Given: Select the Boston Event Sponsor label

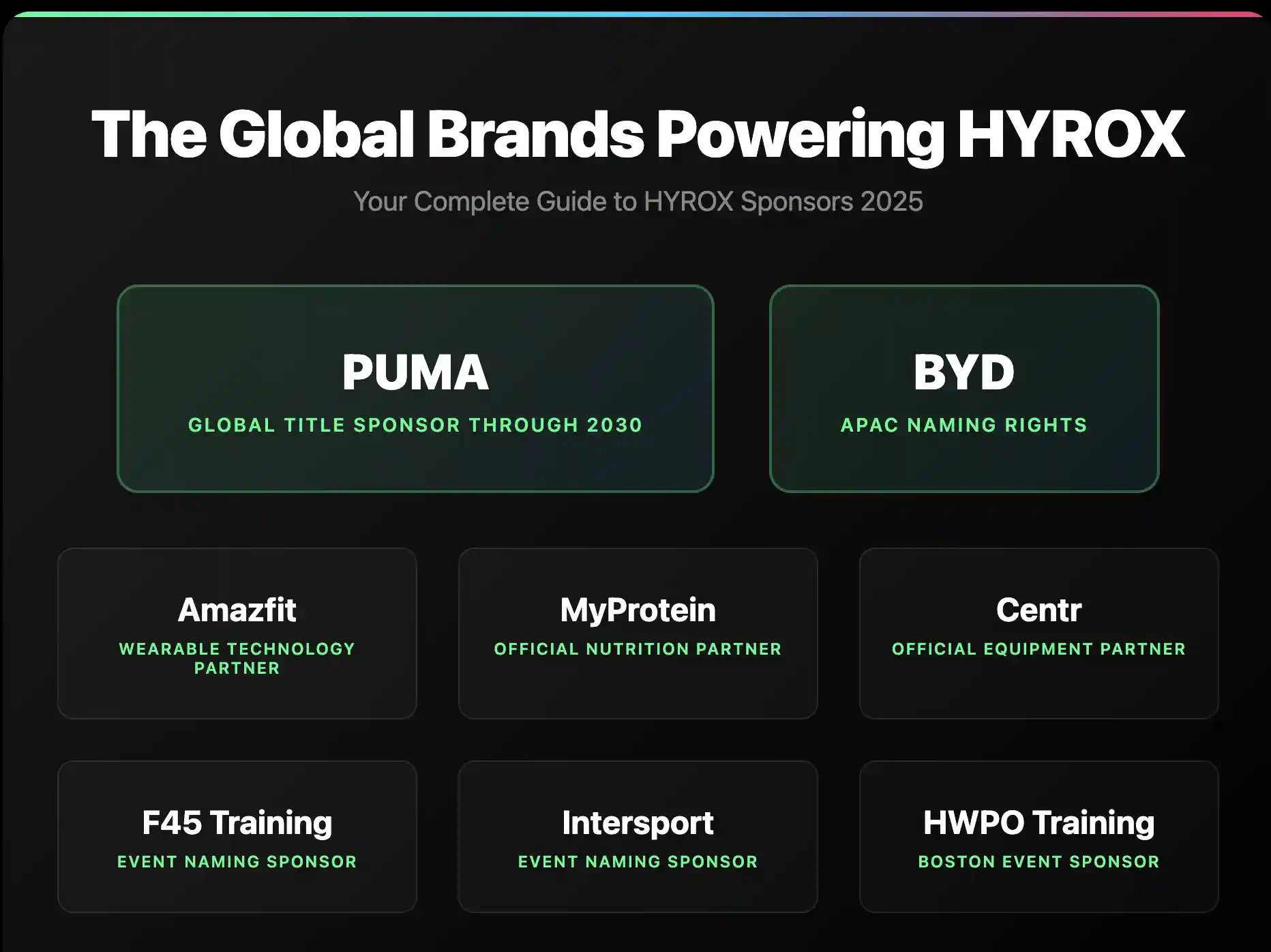Looking at the screenshot, I should tap(1038, 861).
